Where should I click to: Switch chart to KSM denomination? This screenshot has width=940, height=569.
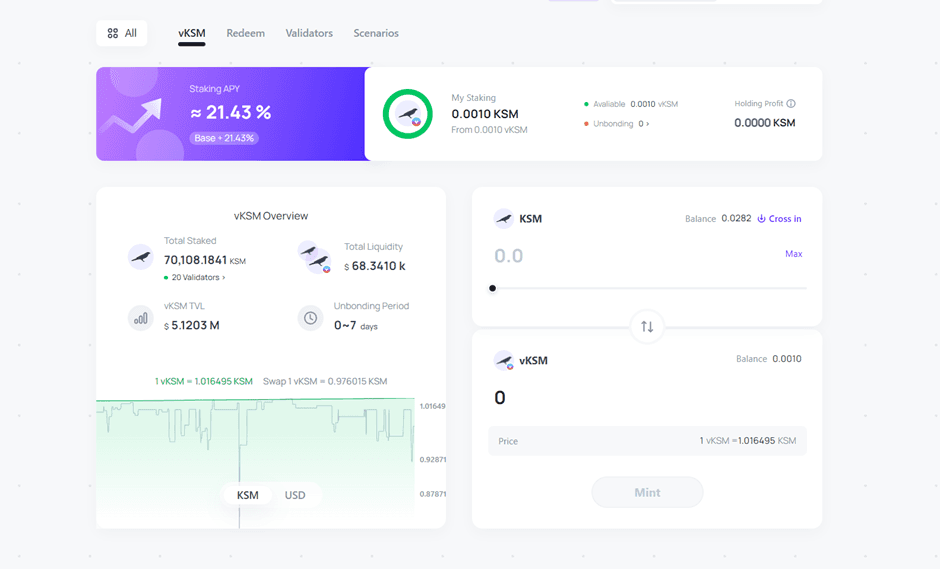[x=247, y=495]
